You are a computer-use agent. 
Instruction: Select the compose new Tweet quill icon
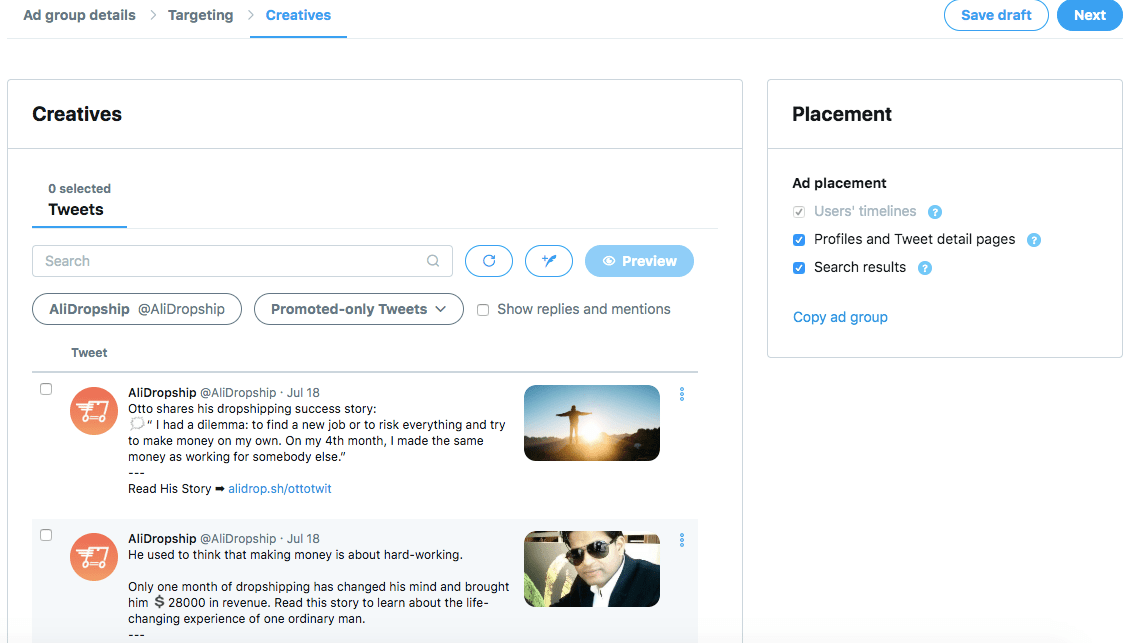click(548, 260)
